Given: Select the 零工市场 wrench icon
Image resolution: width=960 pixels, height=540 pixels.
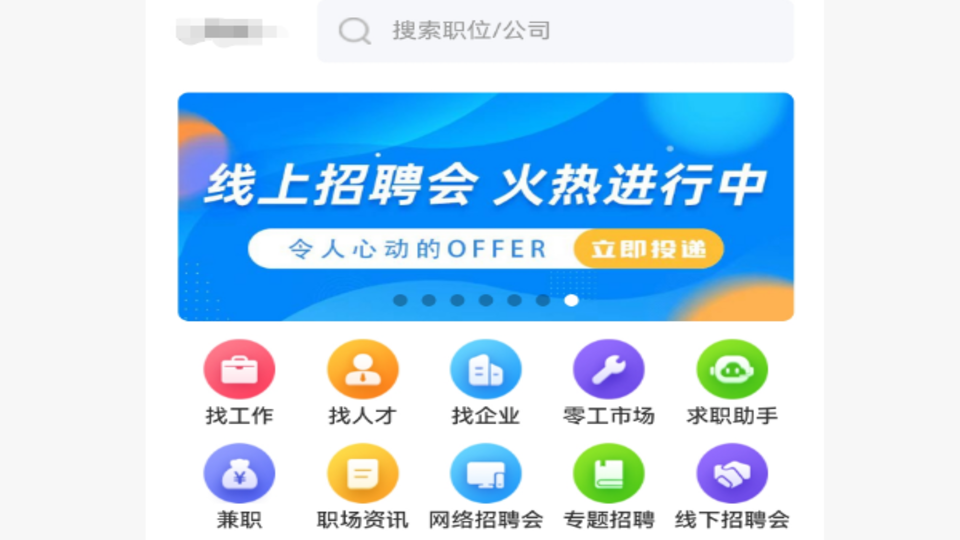Looking at the screenshot, I should click(609, 369).
